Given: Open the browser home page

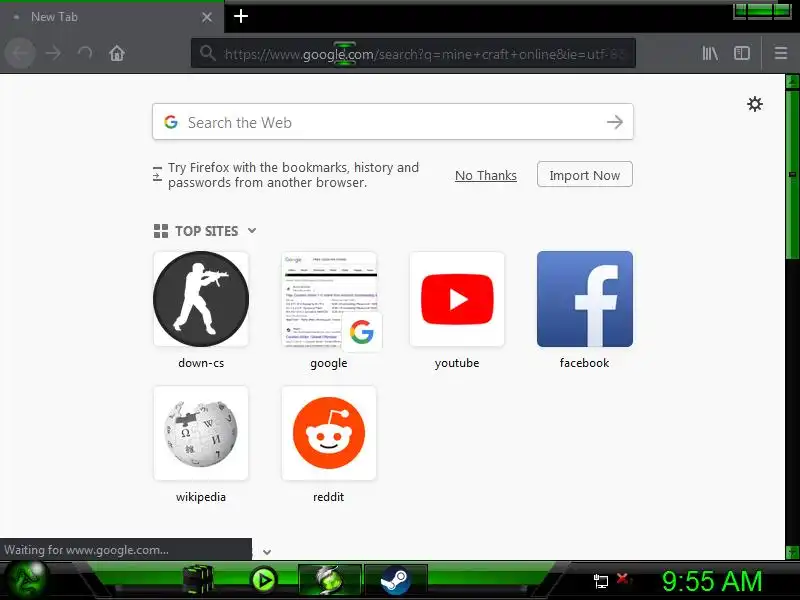Looking at the screenshot, I should click(117, 53).
